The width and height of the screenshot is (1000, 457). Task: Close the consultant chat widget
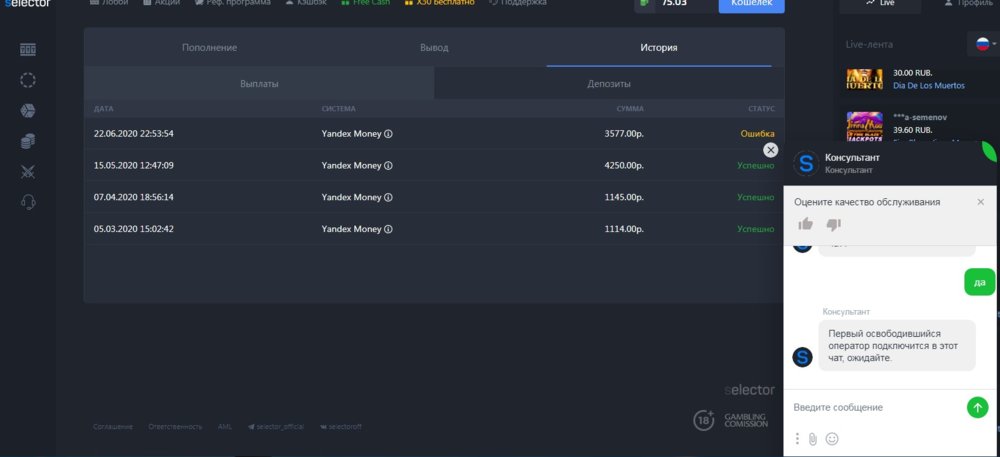point(770,150)
